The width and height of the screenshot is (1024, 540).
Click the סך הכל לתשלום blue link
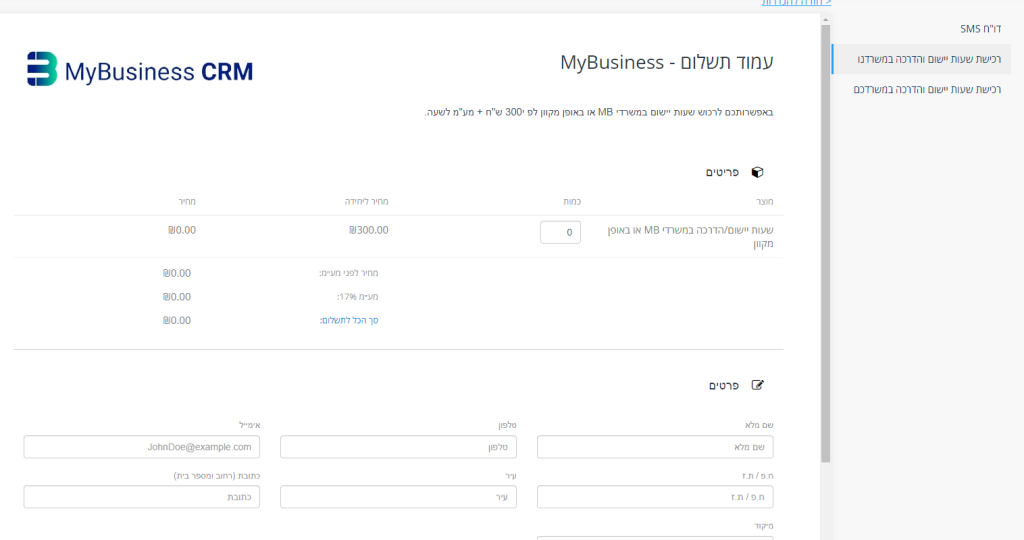[349, 321]
